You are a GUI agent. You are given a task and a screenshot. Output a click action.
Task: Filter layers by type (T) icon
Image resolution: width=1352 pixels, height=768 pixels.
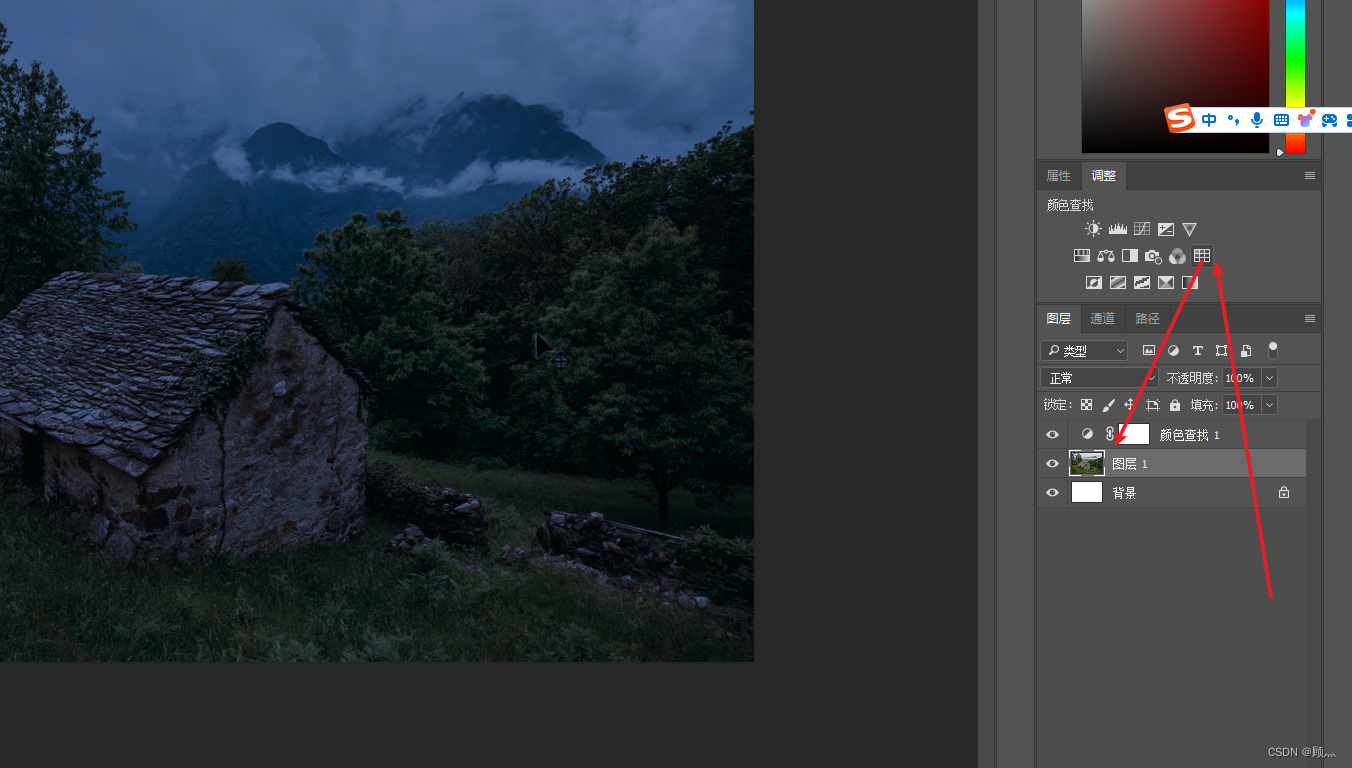(1197, 351)
